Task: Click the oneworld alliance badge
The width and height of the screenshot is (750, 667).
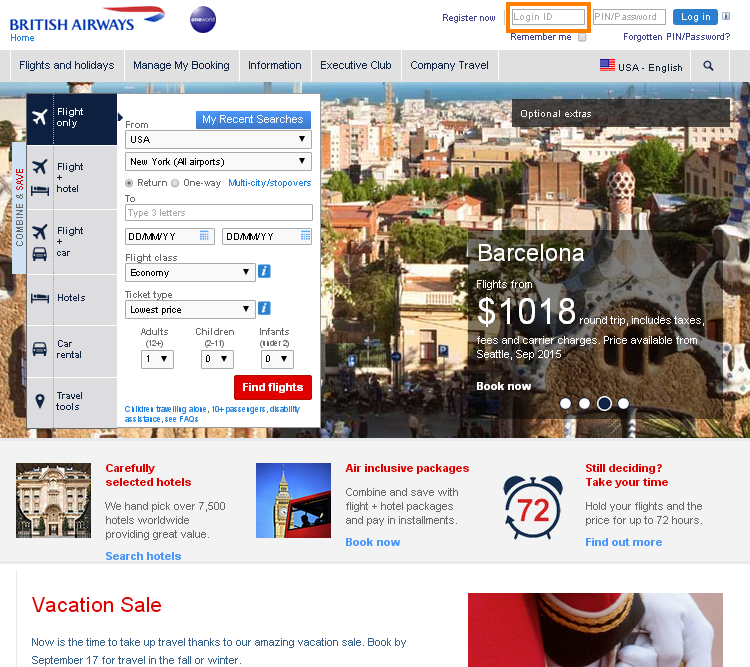Action: click(202, 19)
